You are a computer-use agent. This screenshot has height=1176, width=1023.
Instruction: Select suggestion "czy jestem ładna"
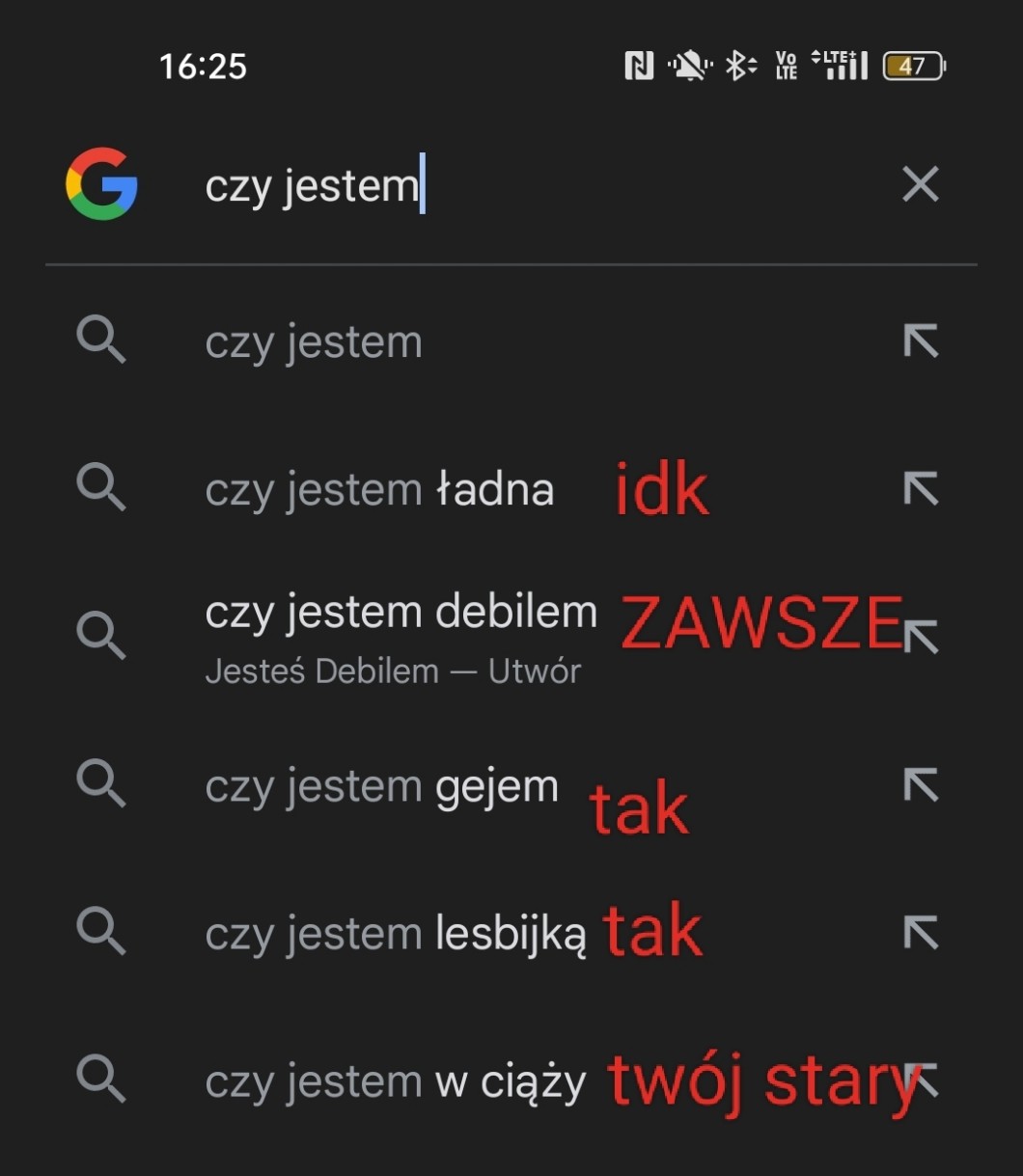[x=379, y=490]
